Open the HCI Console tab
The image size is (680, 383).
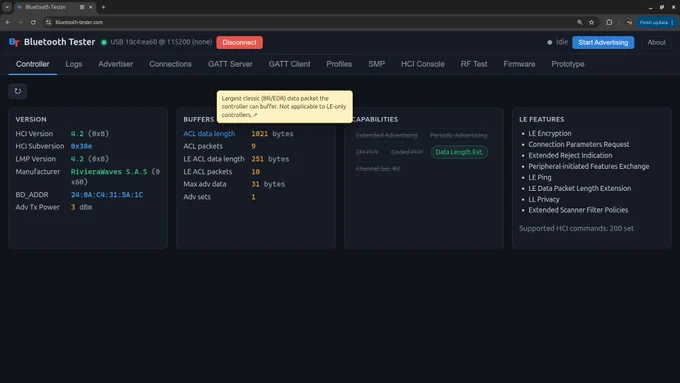423,64
